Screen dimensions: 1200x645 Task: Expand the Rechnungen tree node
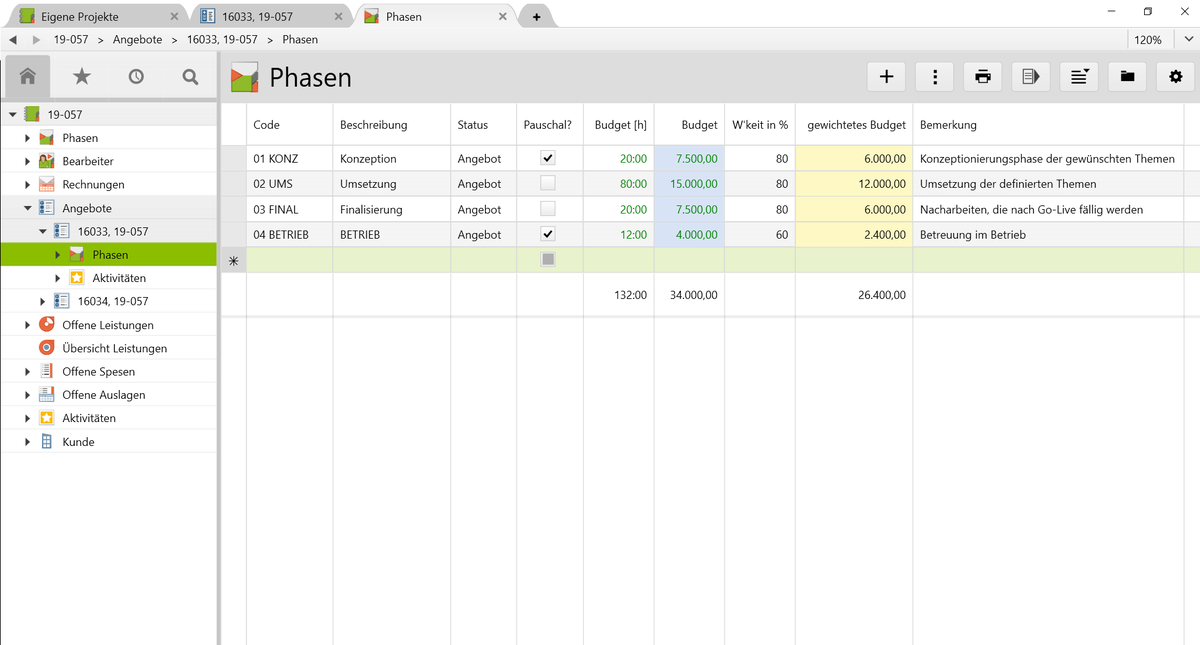click(x=28, y=185)
